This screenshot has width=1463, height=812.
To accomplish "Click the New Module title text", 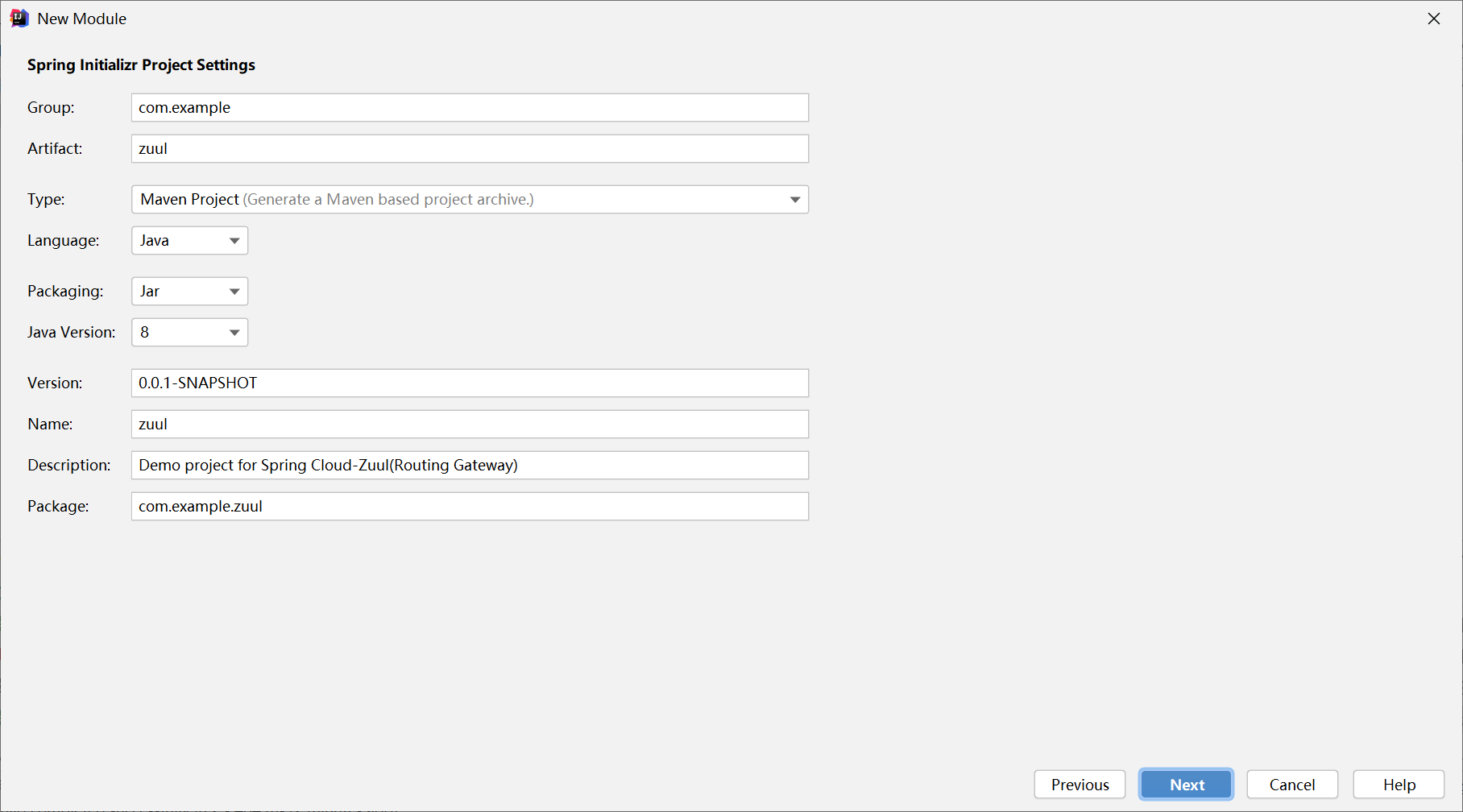I will click(x=82, y=19).
